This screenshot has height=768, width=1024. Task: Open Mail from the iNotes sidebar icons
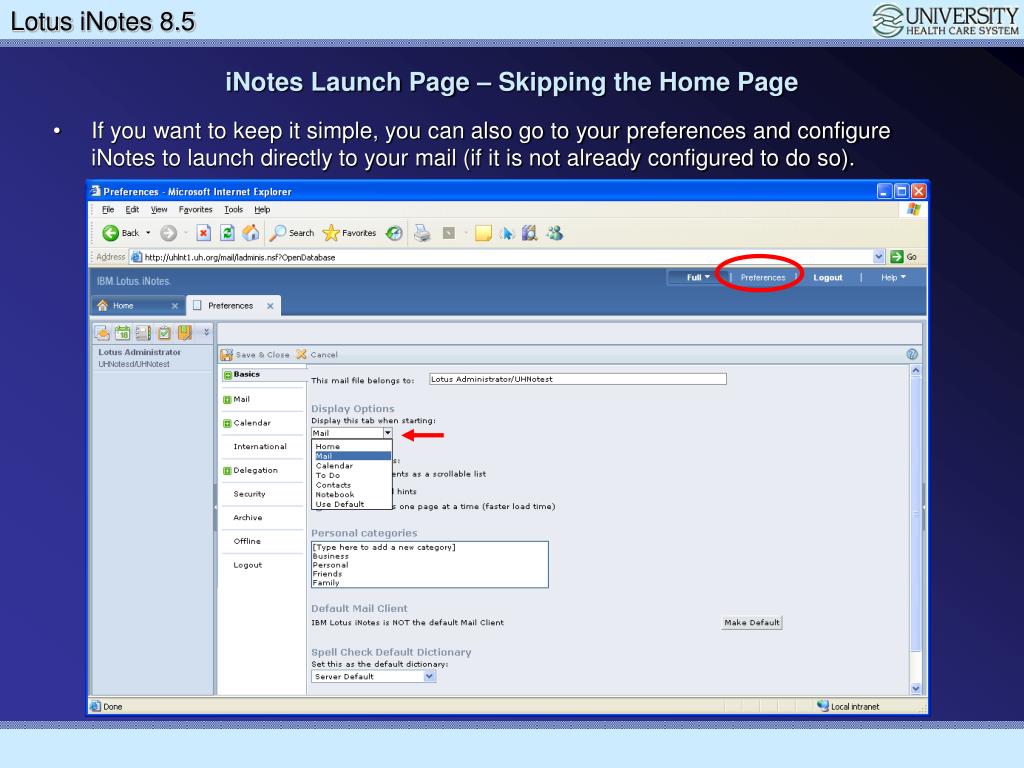click(103, 333)
